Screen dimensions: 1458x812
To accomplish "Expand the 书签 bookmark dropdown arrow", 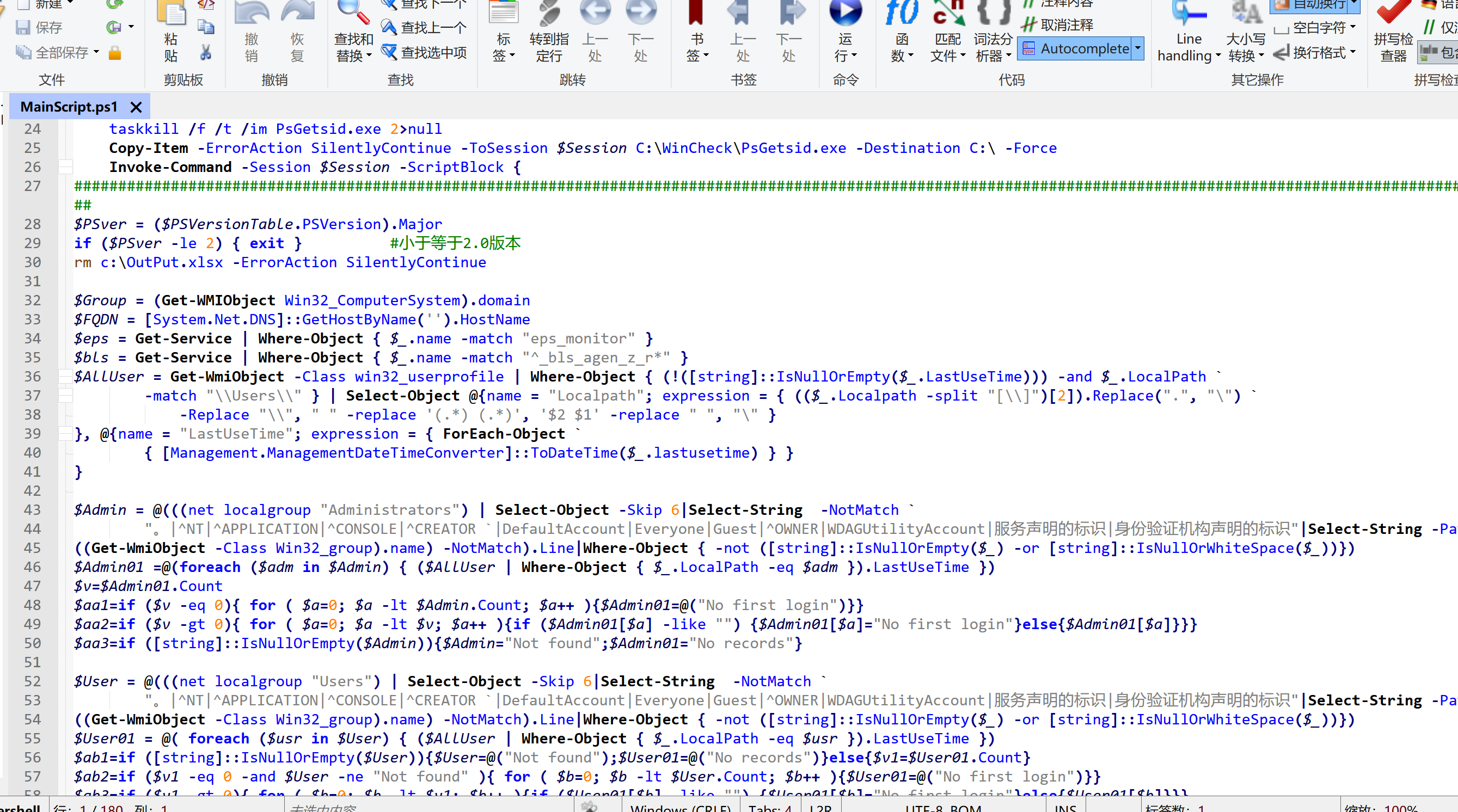I will pos(706,56).
